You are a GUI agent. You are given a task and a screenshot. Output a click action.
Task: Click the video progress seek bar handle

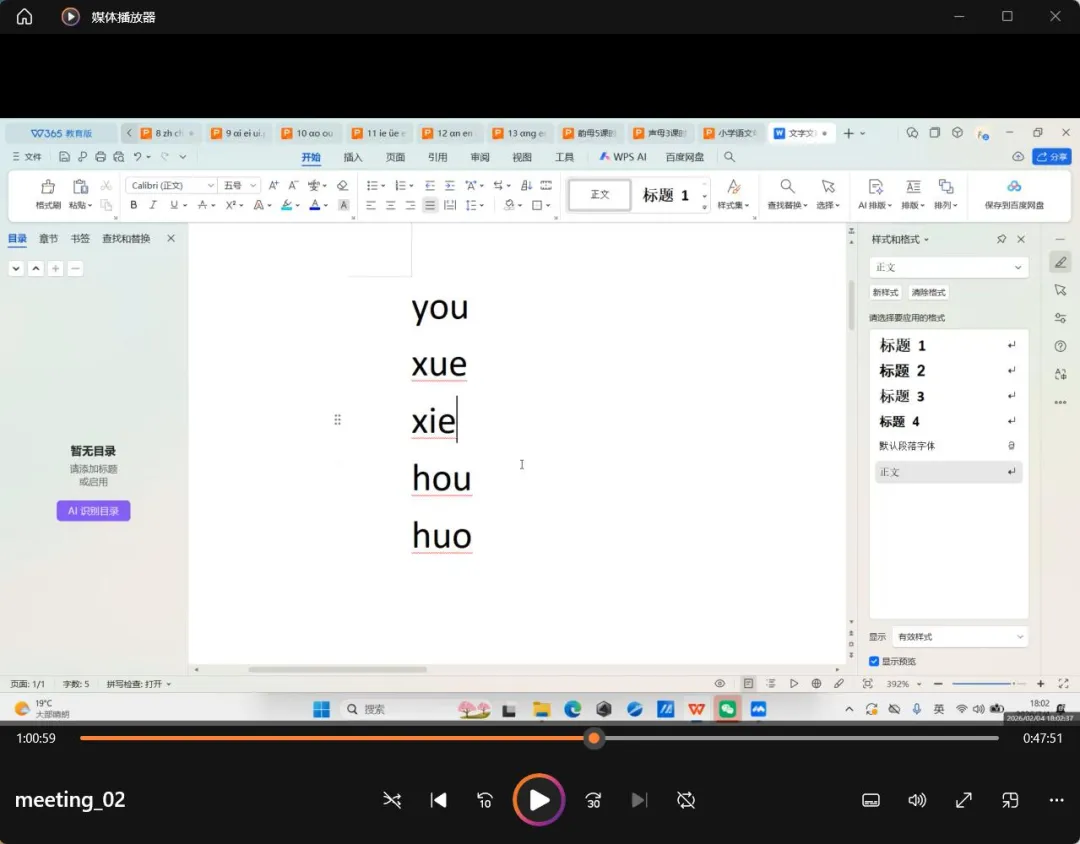tap(594, 738)
